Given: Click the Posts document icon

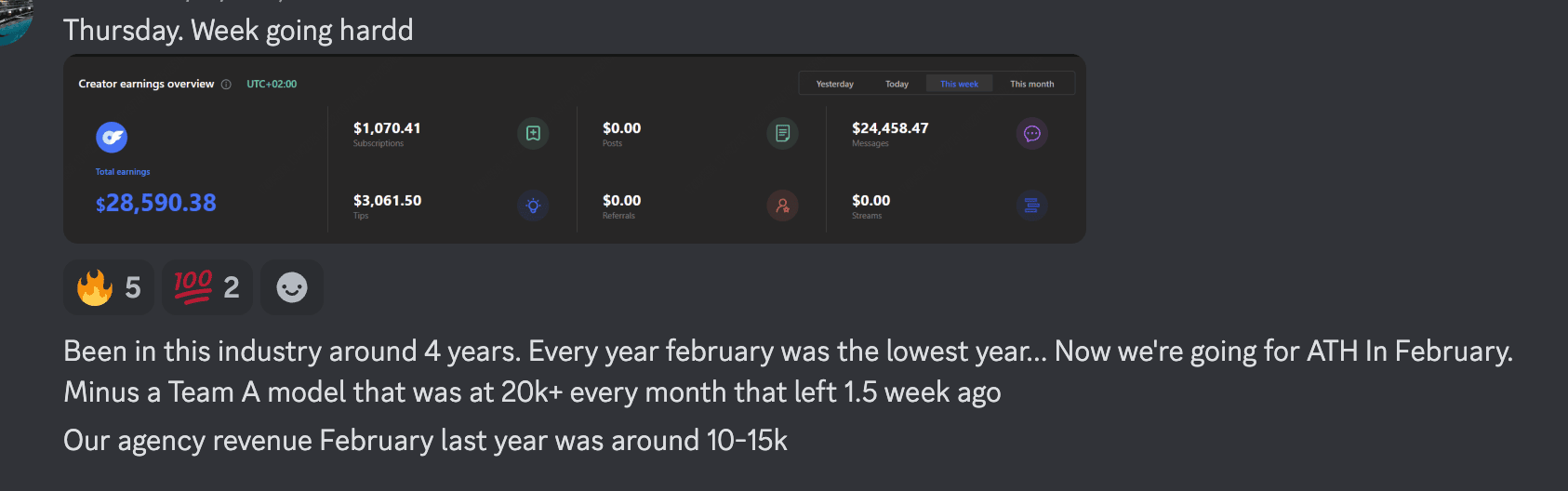Looking at the screenshot, I should (x=782, y=133).
